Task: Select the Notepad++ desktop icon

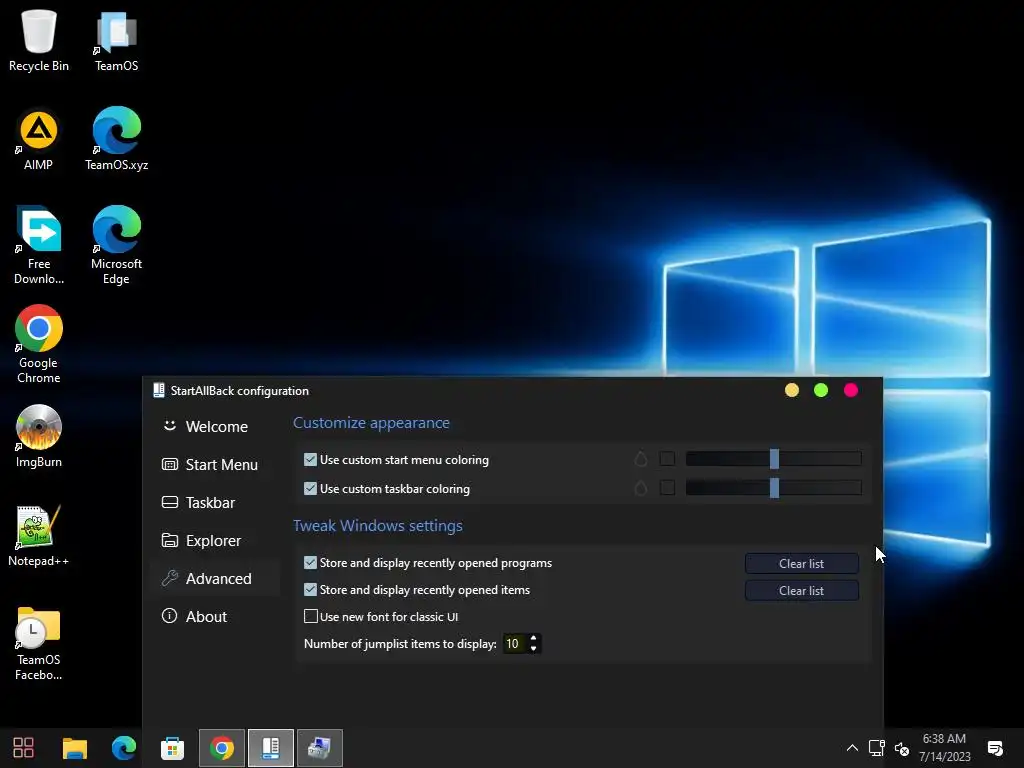Action: [x=39, y=536]
